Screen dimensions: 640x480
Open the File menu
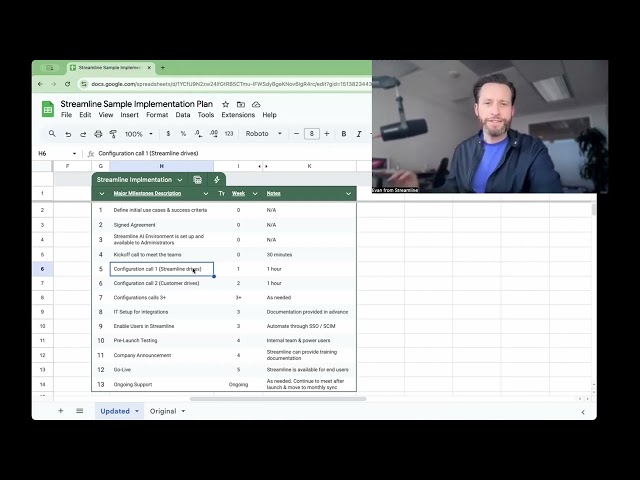66,115
